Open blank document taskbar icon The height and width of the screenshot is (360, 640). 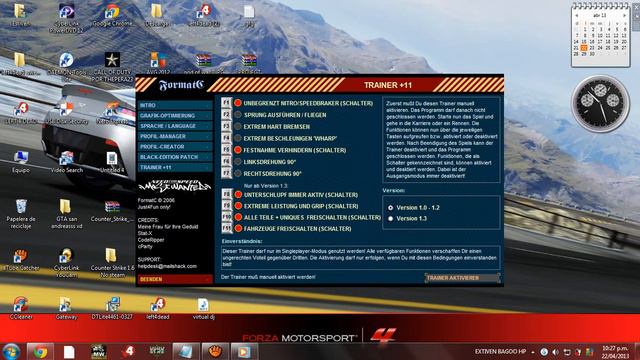click(69, 351)
